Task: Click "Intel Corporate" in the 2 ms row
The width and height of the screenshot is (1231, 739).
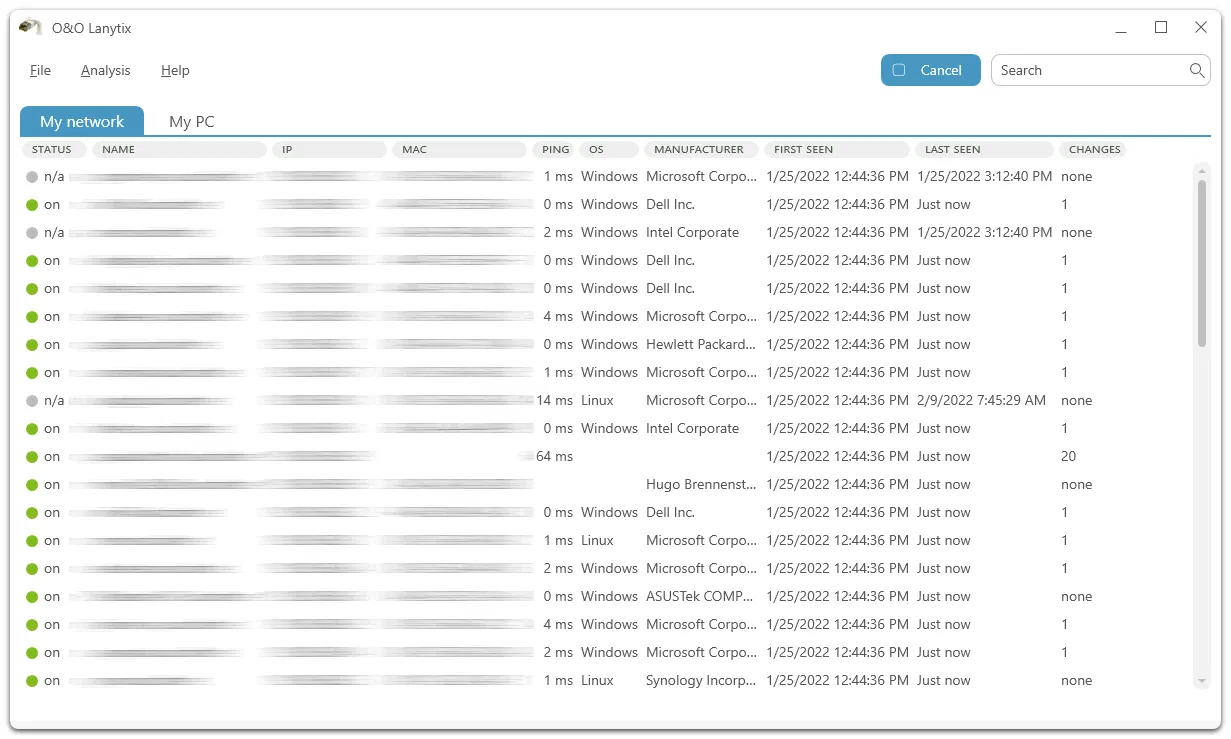Action: pos(693,233)
